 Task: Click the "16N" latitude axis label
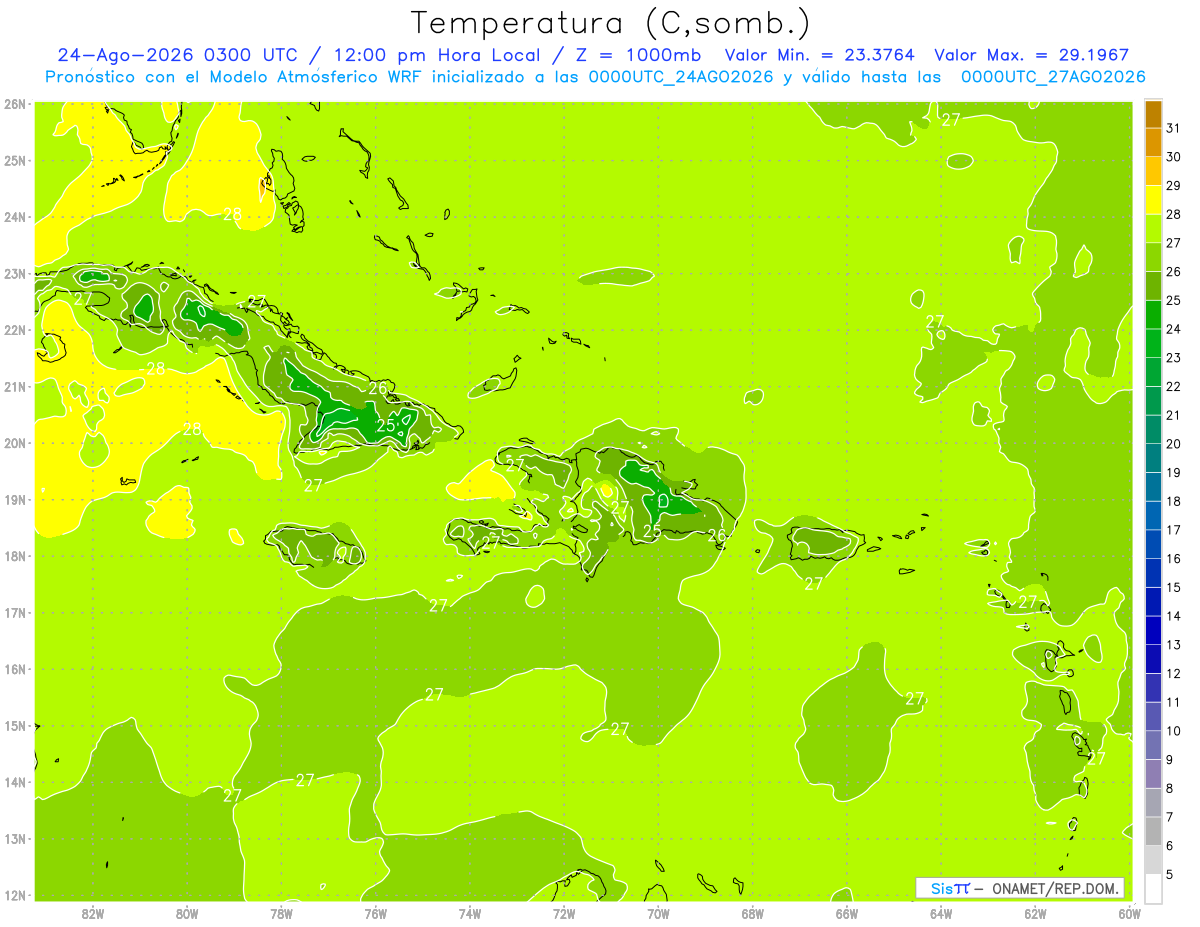click(15, 669)
